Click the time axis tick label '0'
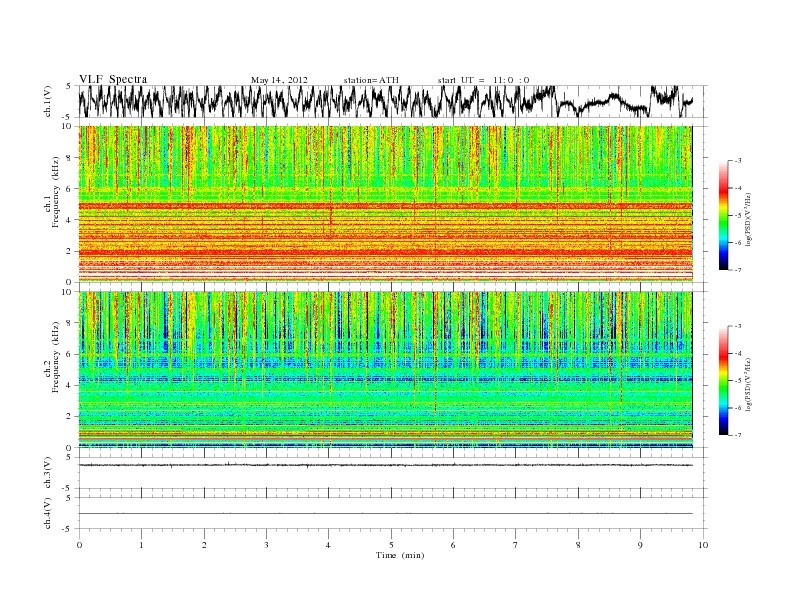This screenshot has width=792, height=612. click(79, 545)
